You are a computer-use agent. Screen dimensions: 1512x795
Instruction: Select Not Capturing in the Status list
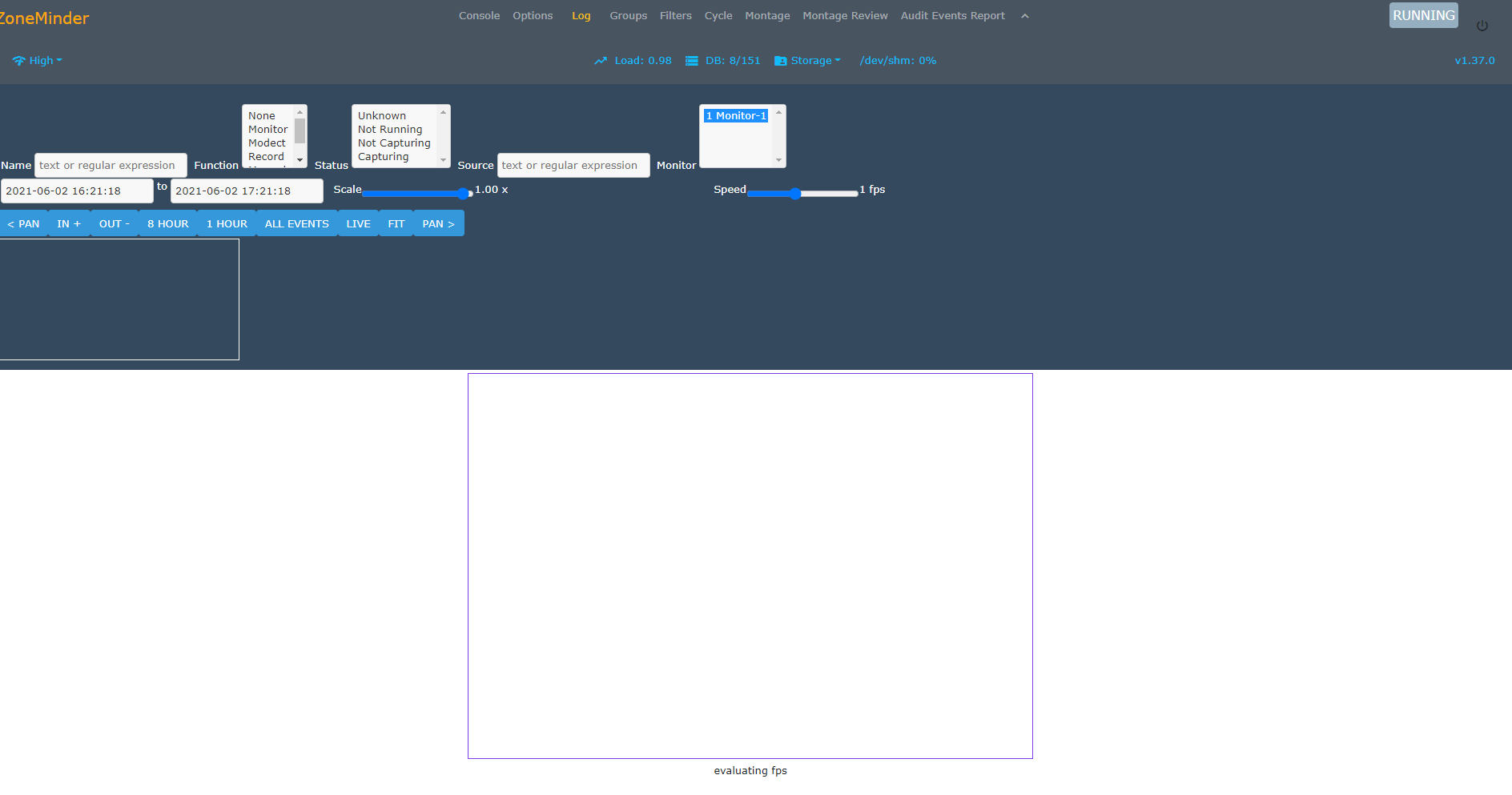395,143
